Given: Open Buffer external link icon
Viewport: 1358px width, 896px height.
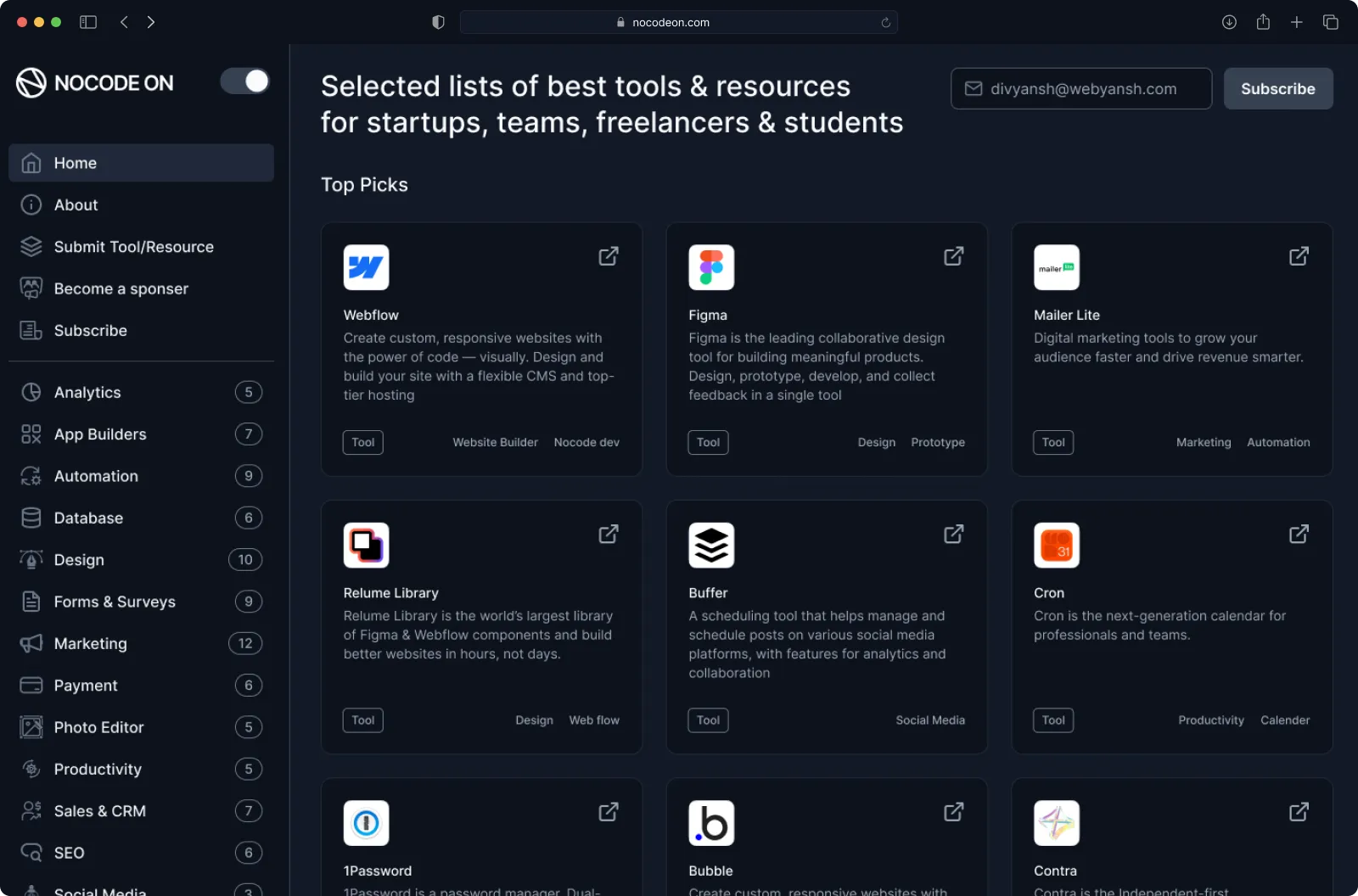Looking at the screenshot, I should click(x=954, y=534).
